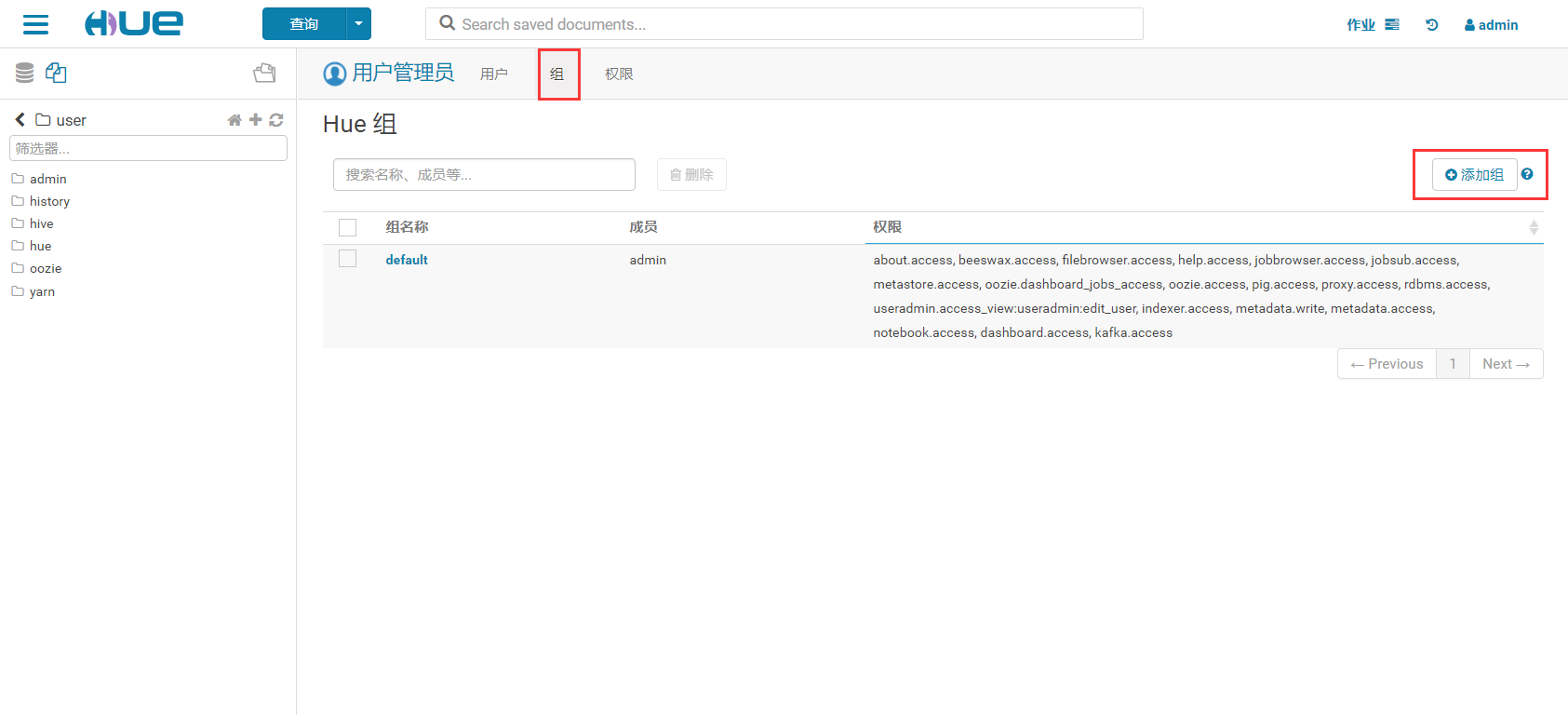Screen dimensions: 1568x715
Task: Click the admin member cell
Action: 648,260
